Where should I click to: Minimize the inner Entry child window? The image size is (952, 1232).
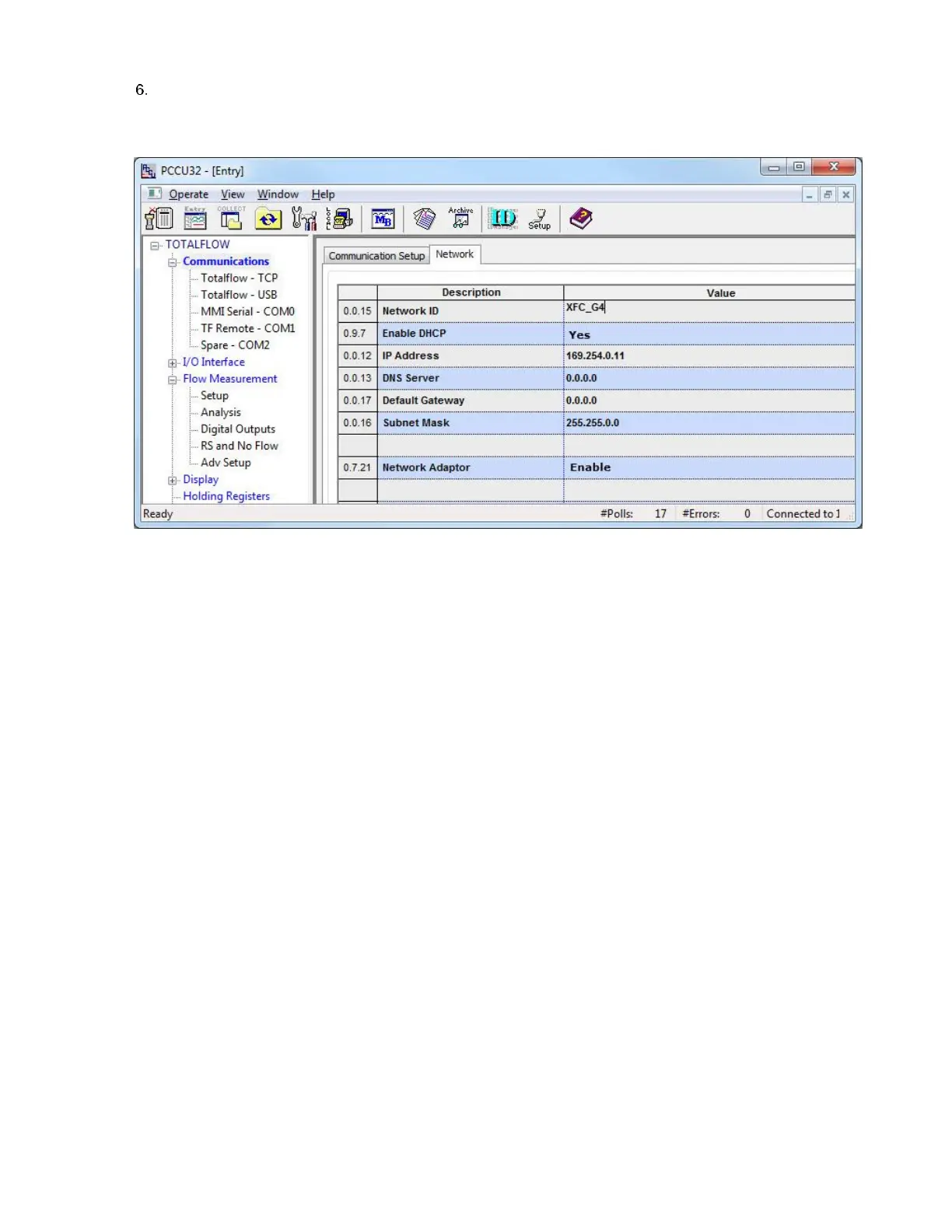[810, 194]
